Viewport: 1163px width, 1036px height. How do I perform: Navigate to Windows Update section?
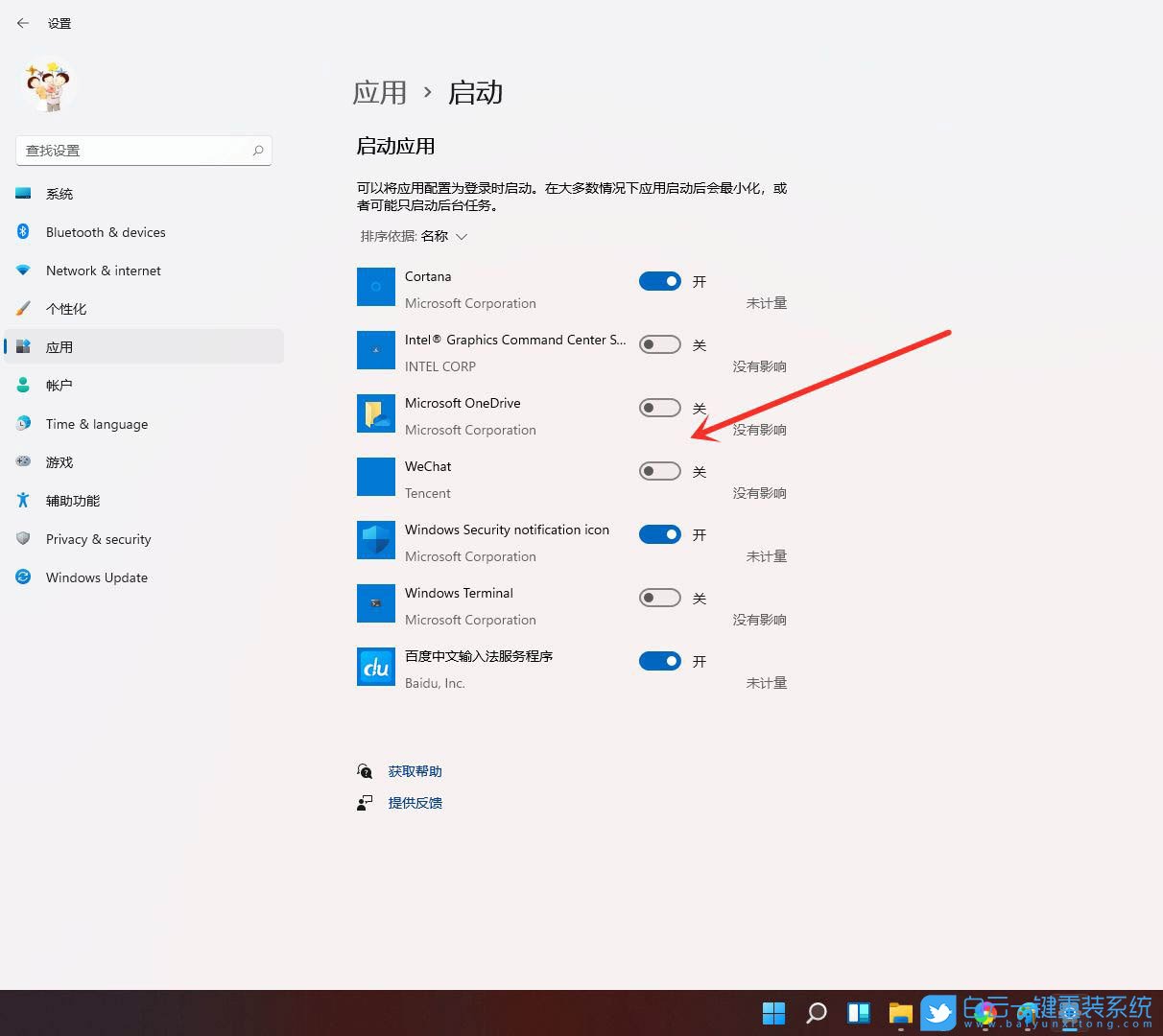click(x=96, y=577)
